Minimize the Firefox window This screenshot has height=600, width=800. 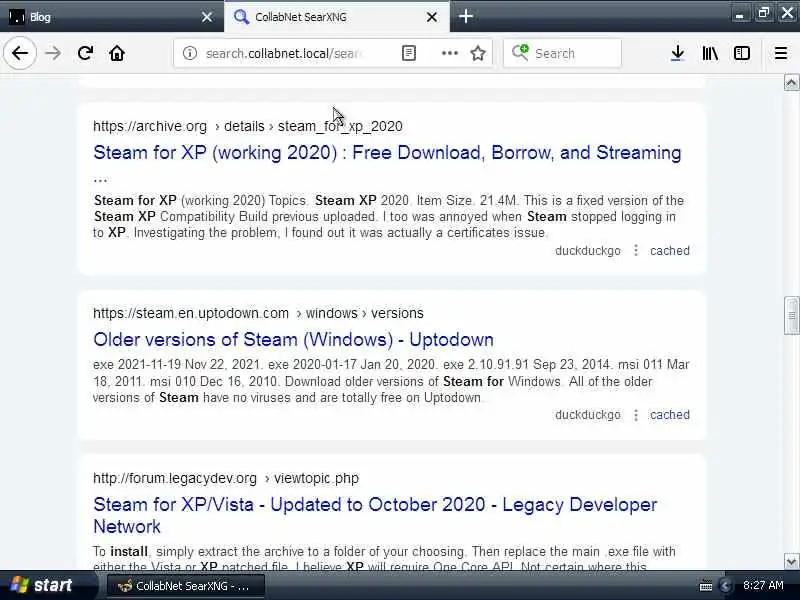coord(739,14)
